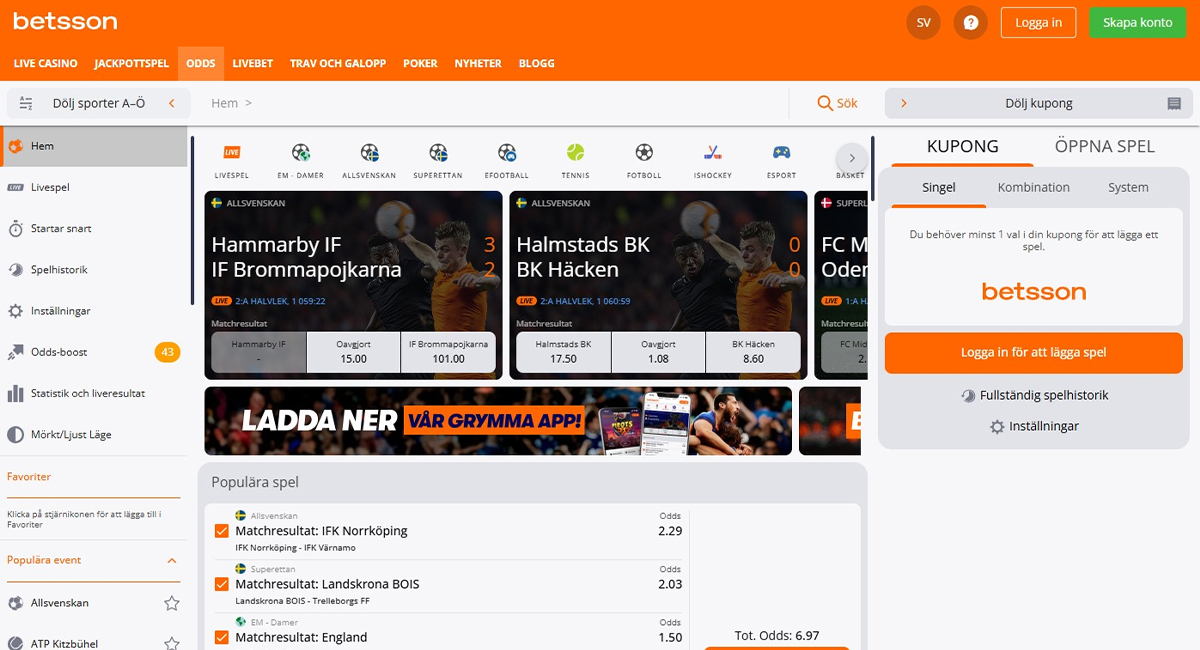Click the sports filter sliders icon
Screen dimensions: 1200x650
click(26, 103)
